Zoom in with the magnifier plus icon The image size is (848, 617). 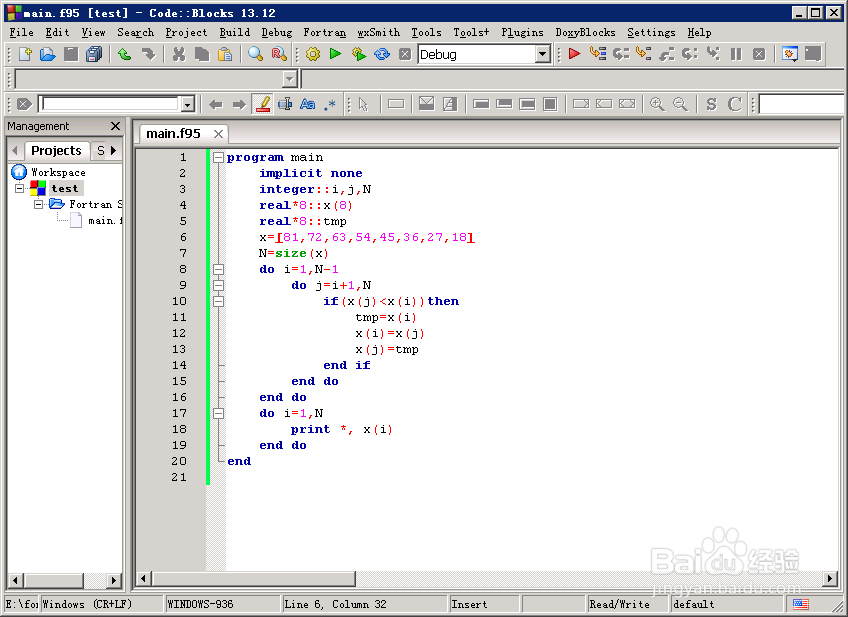tap(657, 104)
